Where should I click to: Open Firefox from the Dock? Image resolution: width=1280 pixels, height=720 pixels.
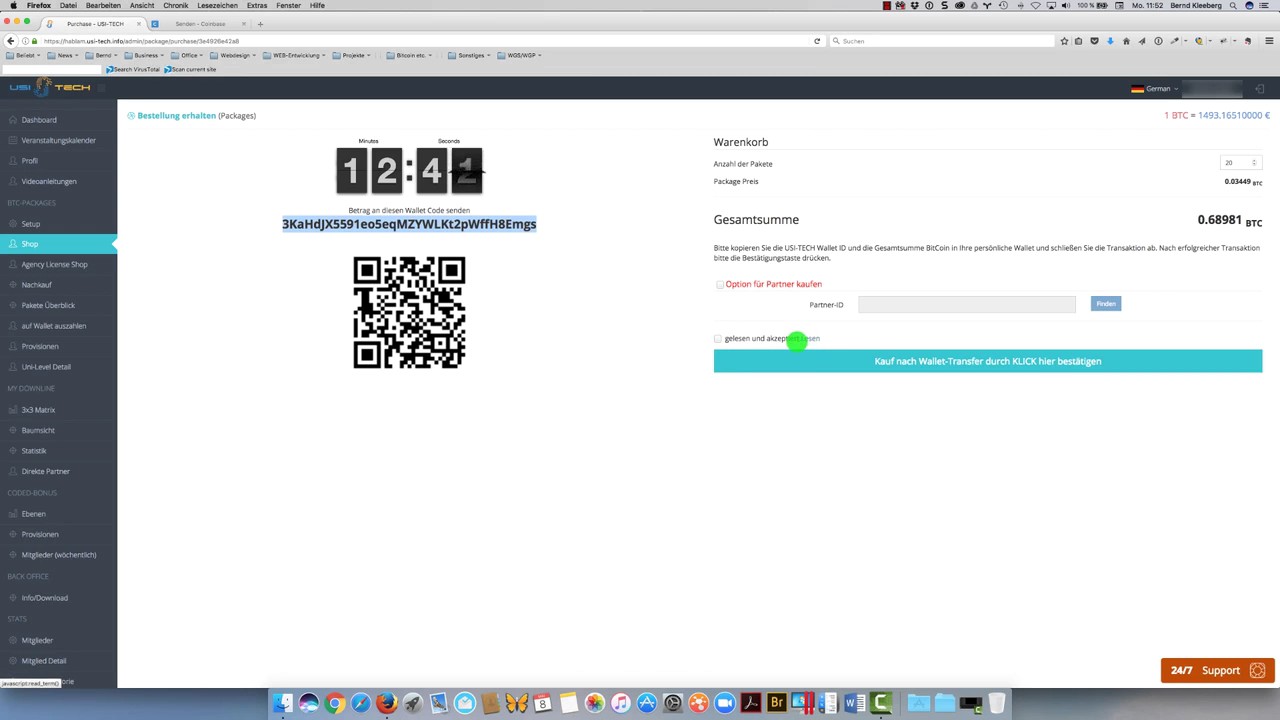(386, 703)
